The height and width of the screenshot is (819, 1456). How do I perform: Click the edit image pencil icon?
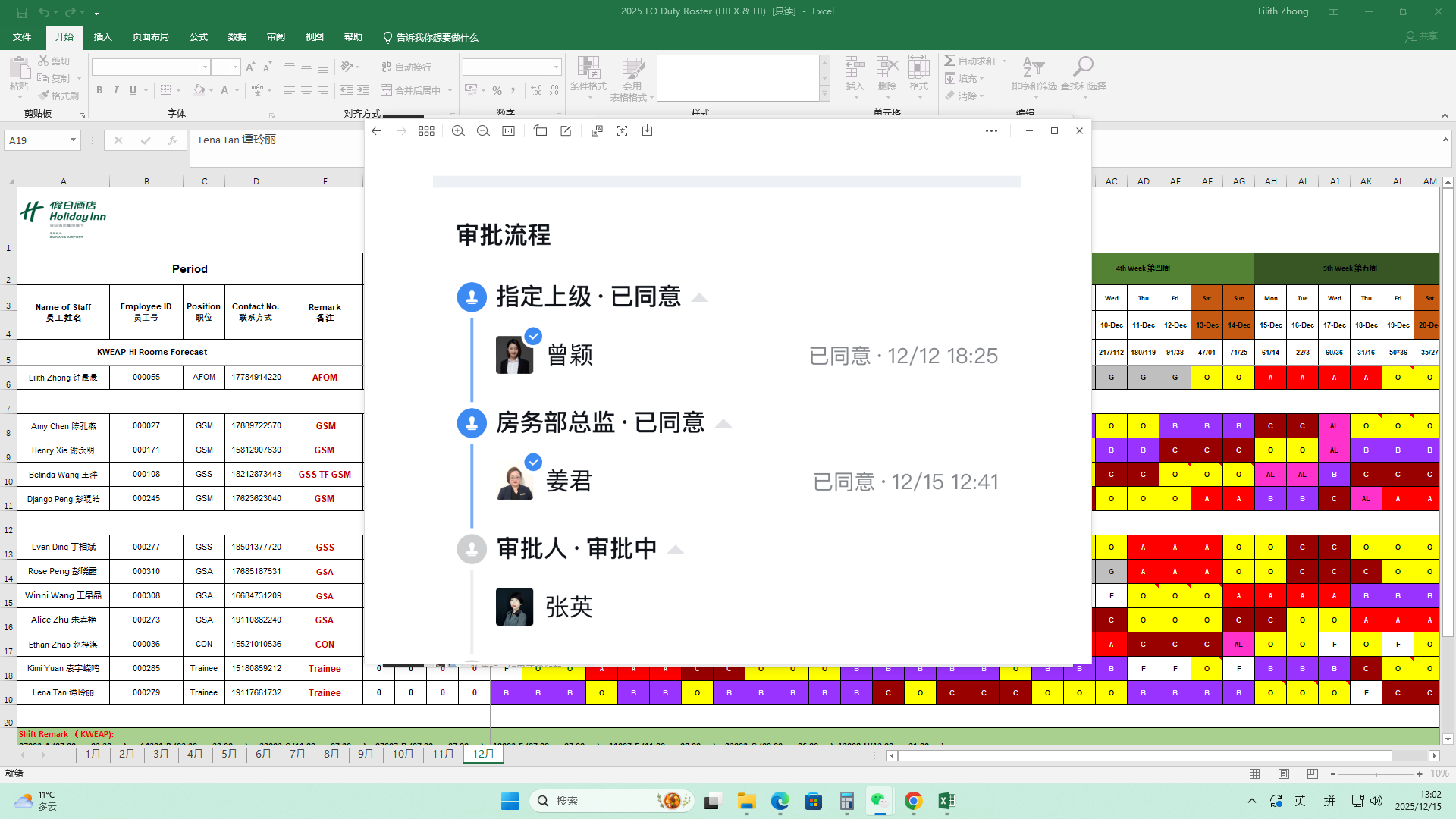point(566,131)
